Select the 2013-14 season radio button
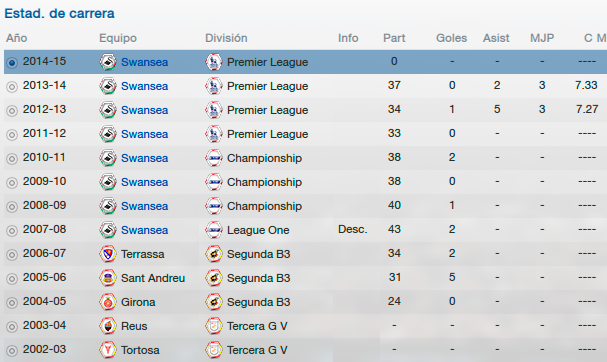 click(x=12, y=87)
